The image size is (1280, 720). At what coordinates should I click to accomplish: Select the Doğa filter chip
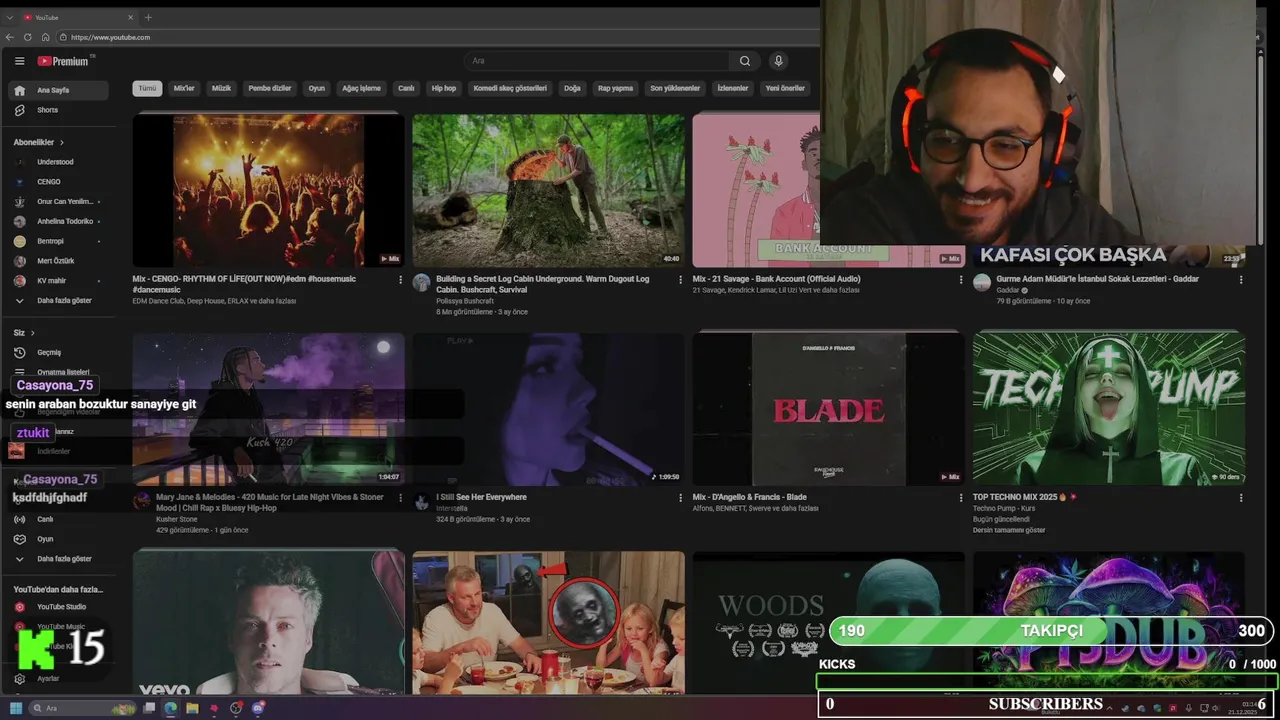[572, 88]
